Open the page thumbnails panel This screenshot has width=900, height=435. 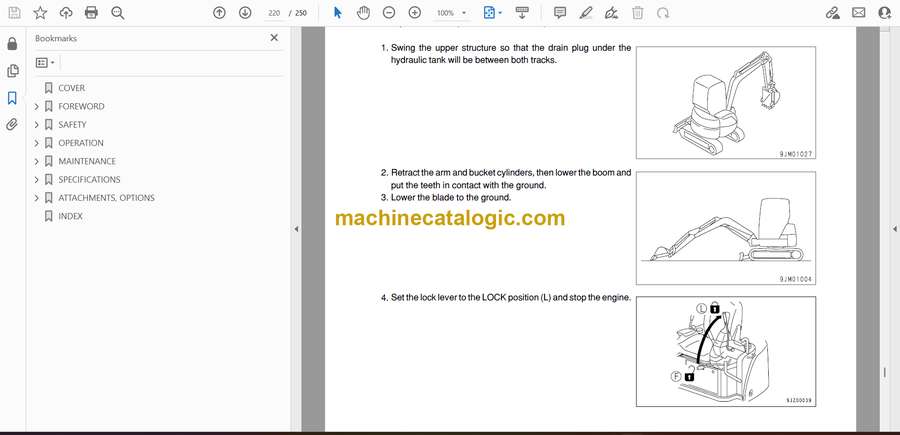point(12,71)
